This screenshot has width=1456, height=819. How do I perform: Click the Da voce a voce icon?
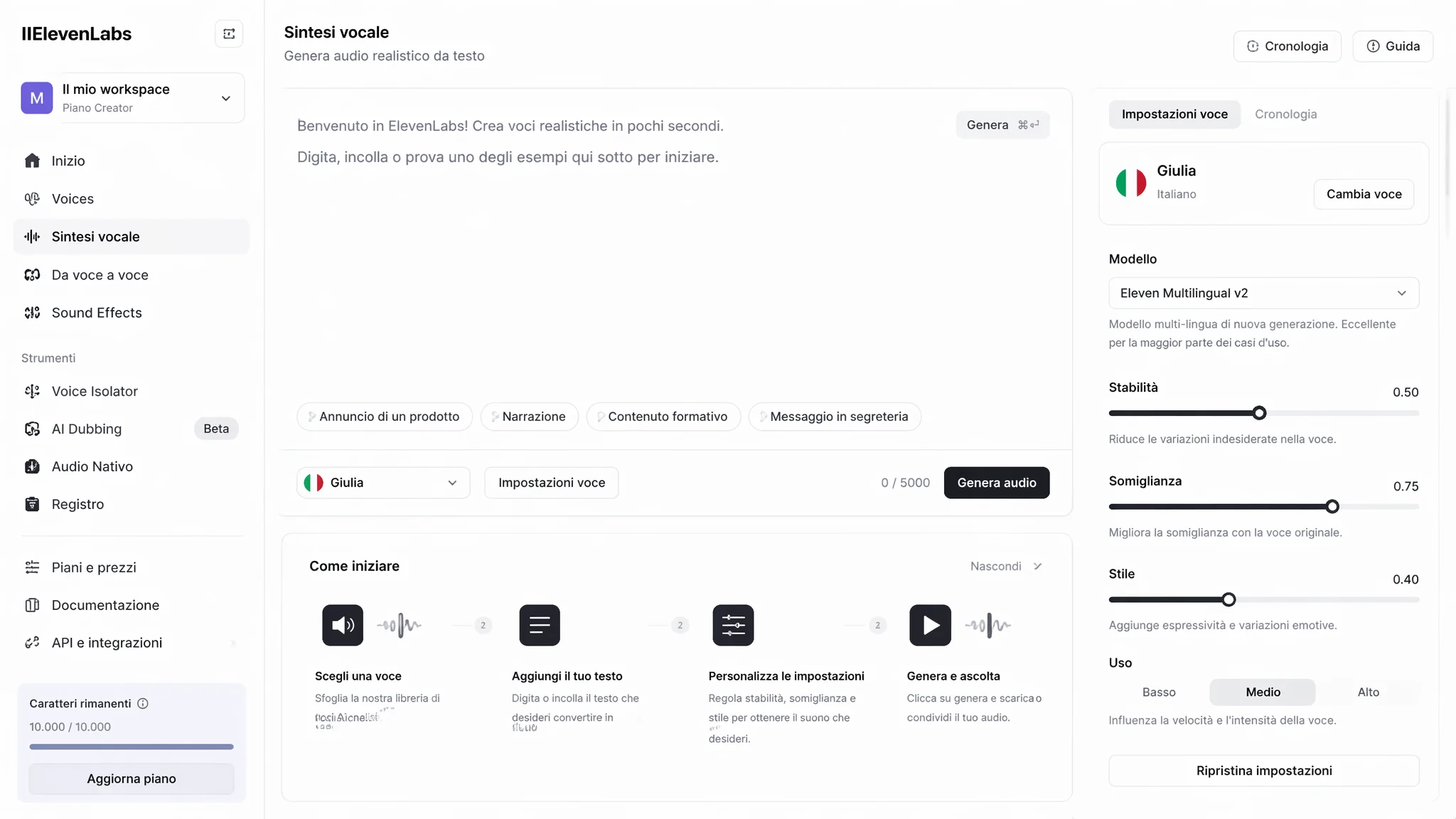point(32,275)
